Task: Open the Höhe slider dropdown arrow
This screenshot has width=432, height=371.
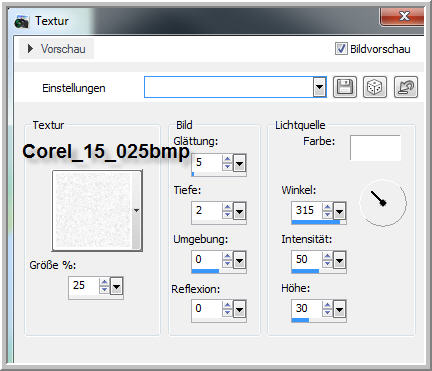Action: click(x=340, y=309)
